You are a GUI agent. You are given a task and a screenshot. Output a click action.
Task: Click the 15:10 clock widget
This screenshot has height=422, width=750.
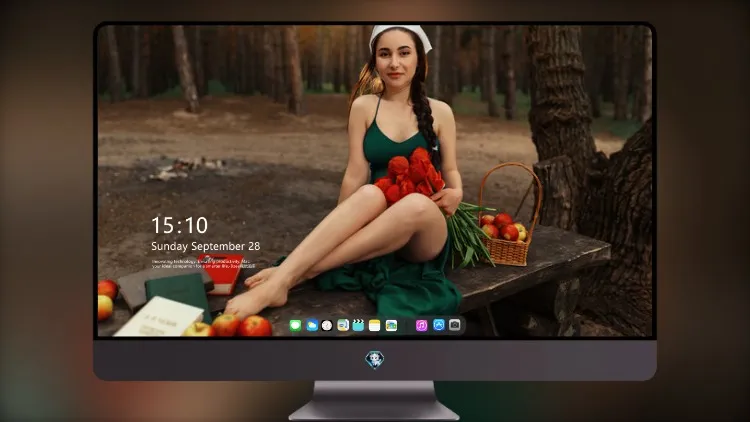(179, 225)
